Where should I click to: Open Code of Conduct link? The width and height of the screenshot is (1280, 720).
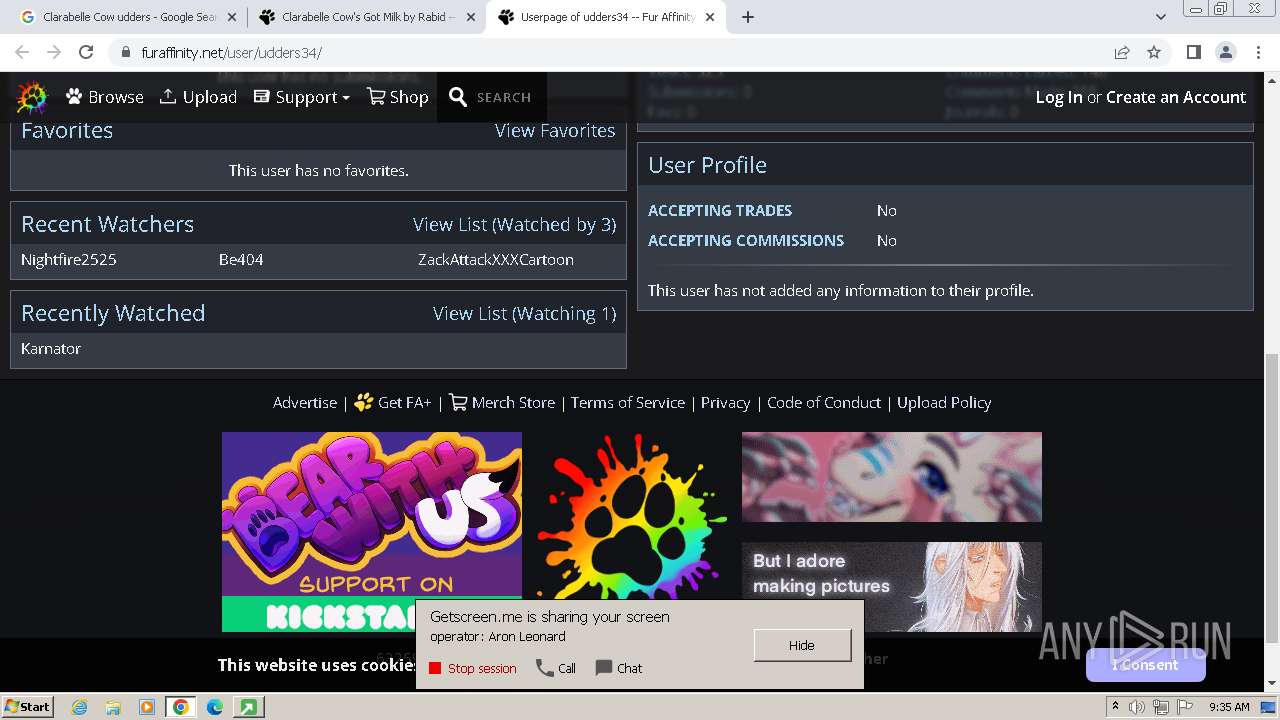coord(824,402)
